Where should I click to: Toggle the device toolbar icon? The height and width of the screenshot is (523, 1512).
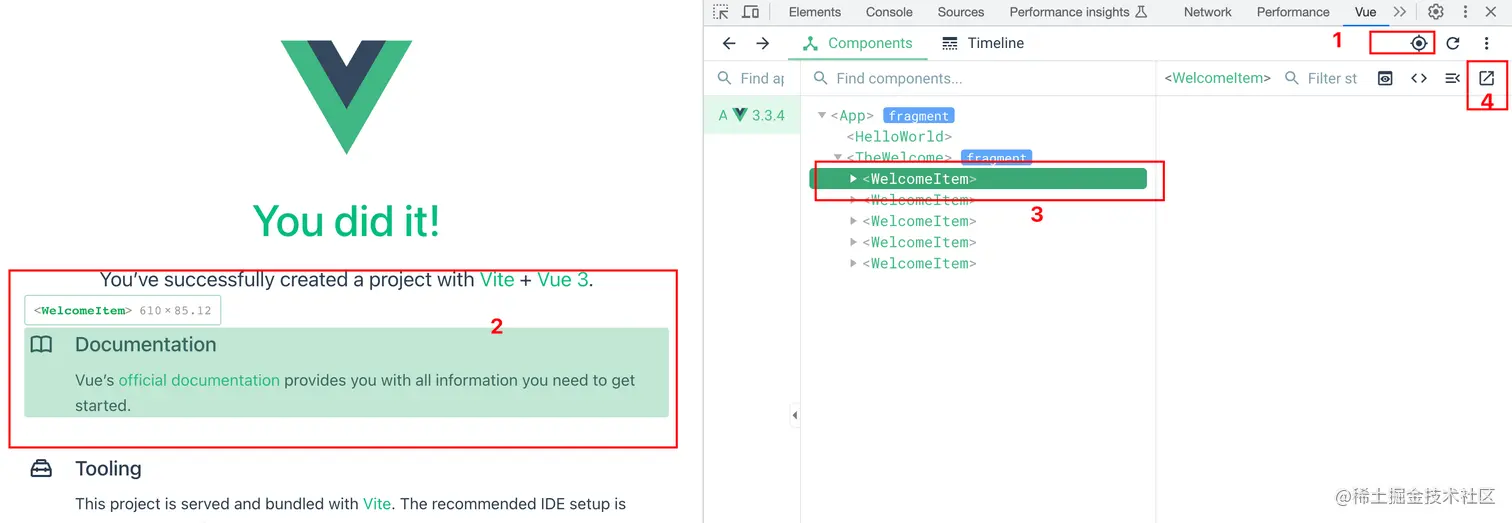(x=750, y=12)
